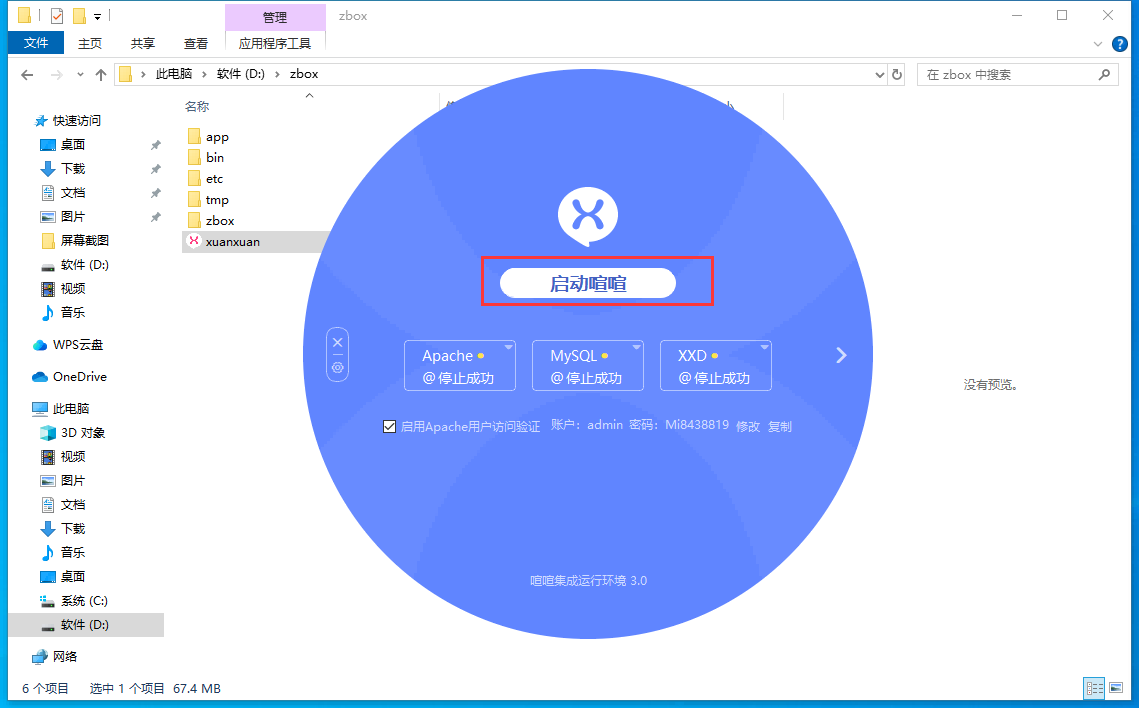Open the 查看 ribbon tab
The image size is (1139, 708).
coord(196,44)
